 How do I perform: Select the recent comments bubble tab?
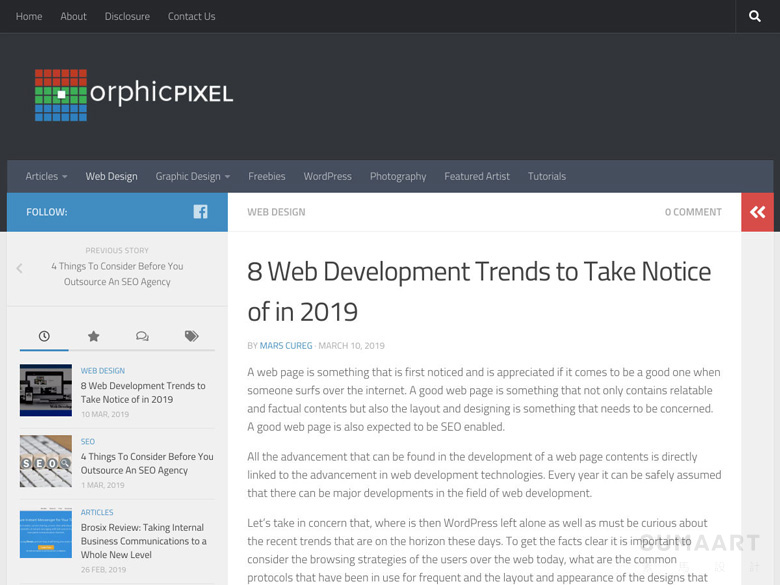point(142,336)
